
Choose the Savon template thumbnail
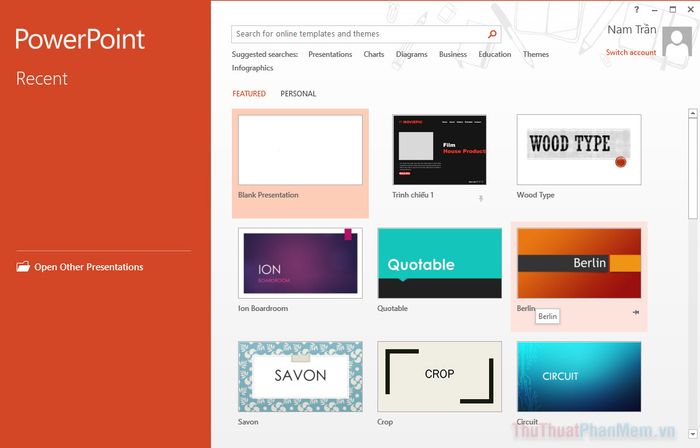pyautogui.click(x=300, y=376)
